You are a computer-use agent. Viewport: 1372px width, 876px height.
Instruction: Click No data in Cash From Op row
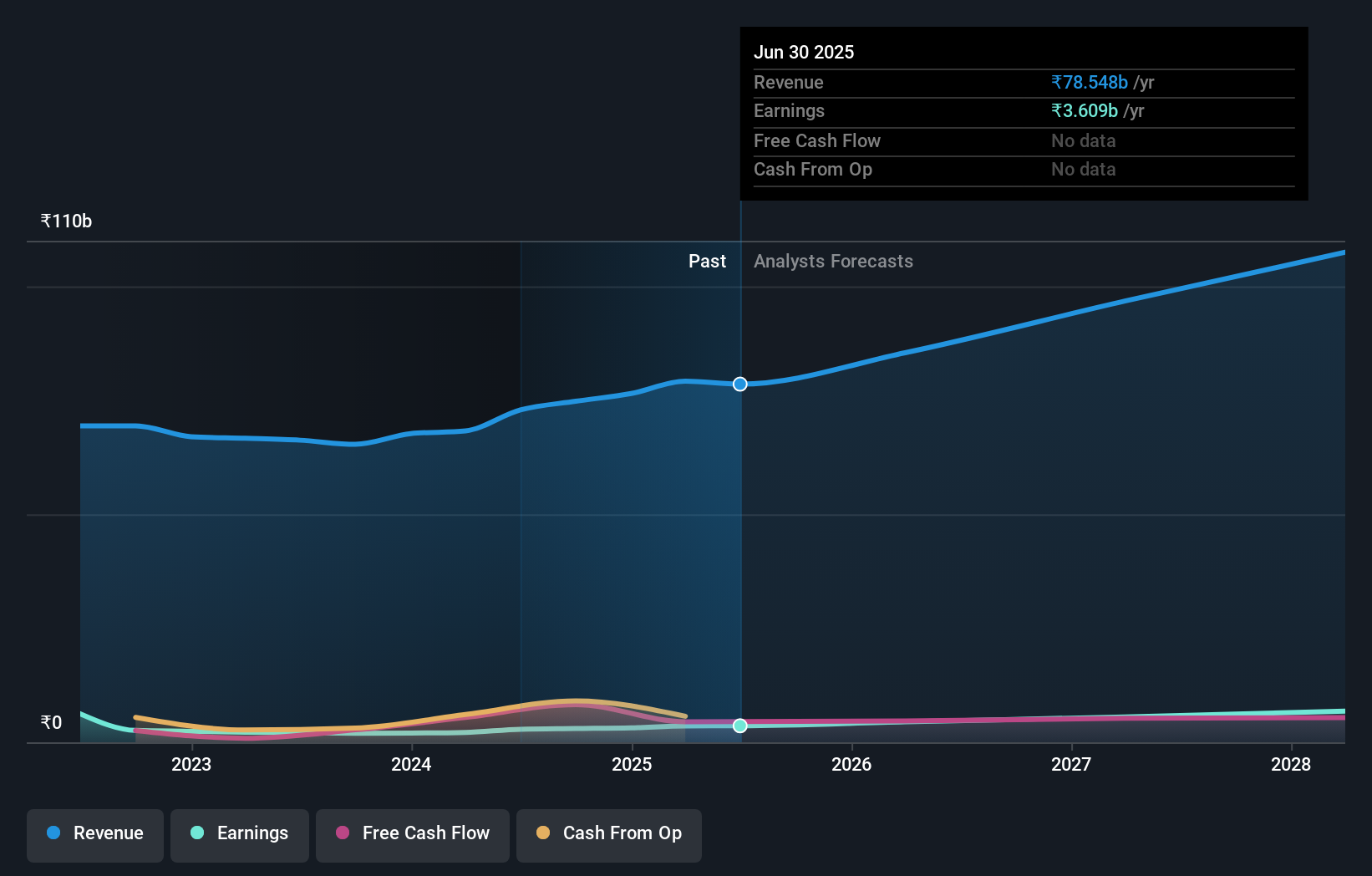click(x=1084, y=170)
